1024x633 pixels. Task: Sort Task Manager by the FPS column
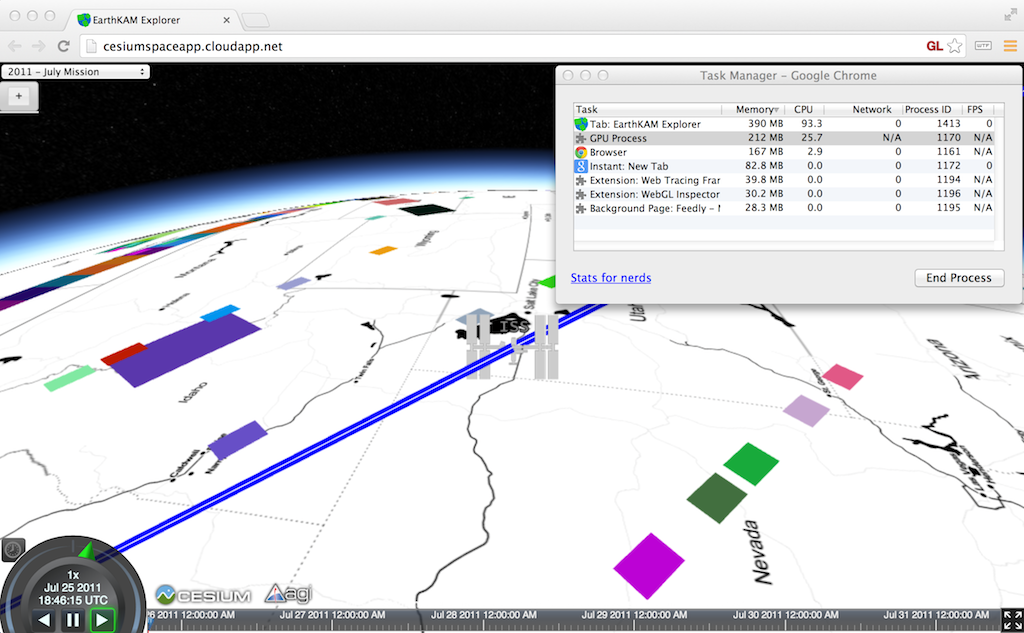tap(978, 110)
